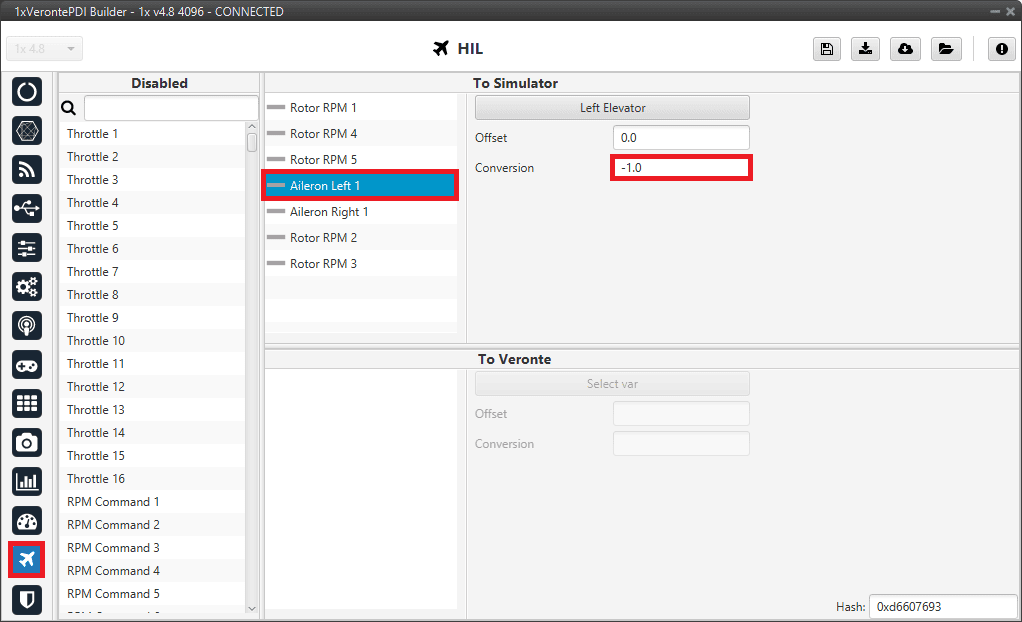Select the gamepad sidebar icon
The width and height of the screenshot is (1022, 622).
[27, 364]
